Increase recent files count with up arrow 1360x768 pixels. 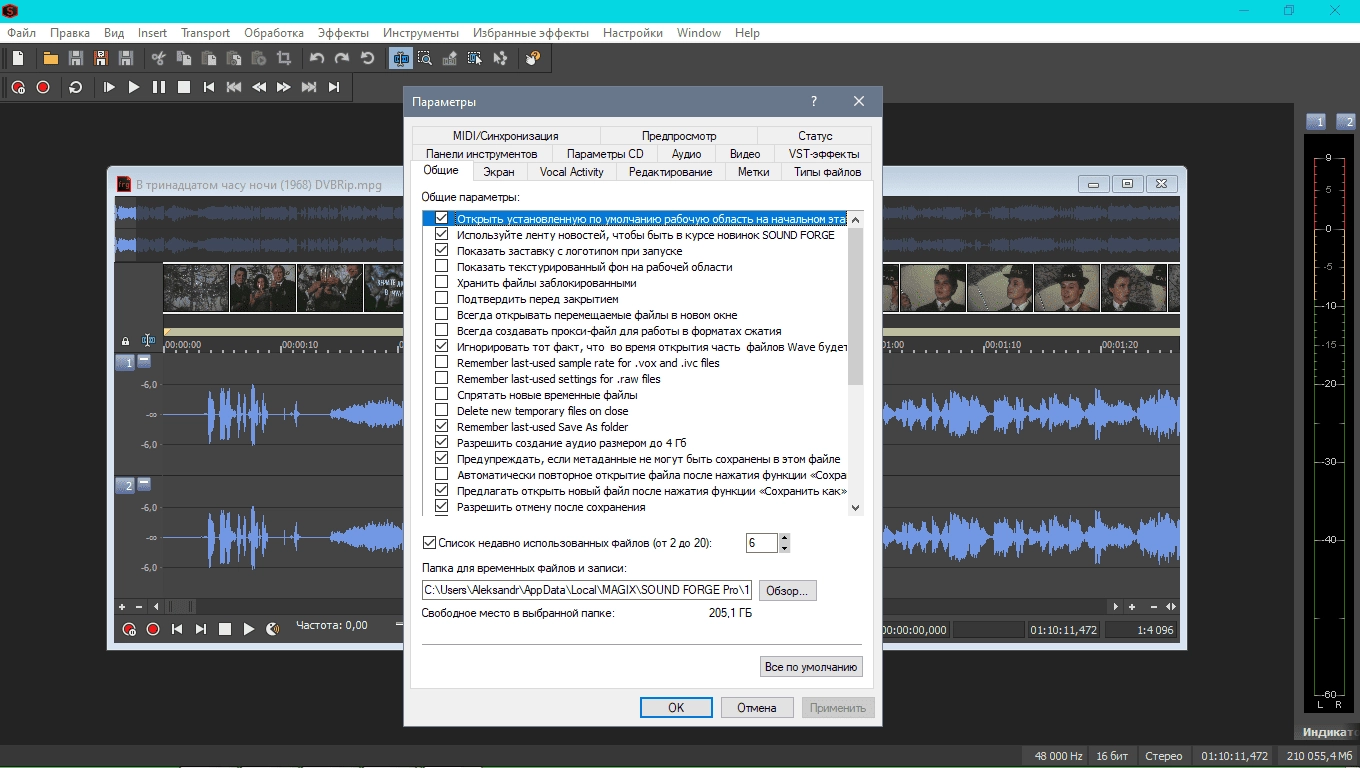pos(784,538)
